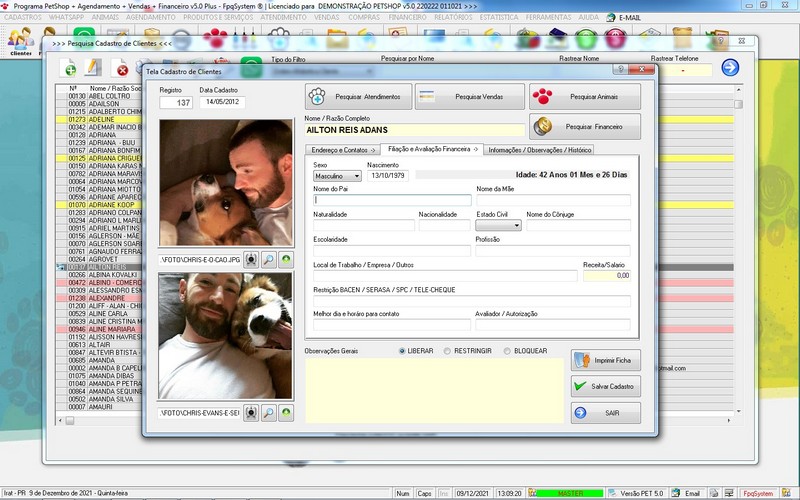Click the Nascimento date field 13/10/1979

click(x=388, y=176)
